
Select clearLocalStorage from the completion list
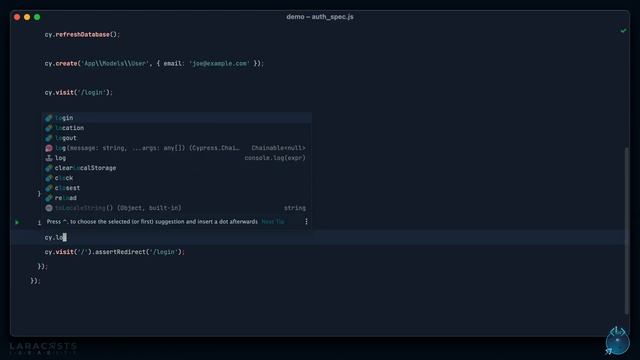[177, 168]
